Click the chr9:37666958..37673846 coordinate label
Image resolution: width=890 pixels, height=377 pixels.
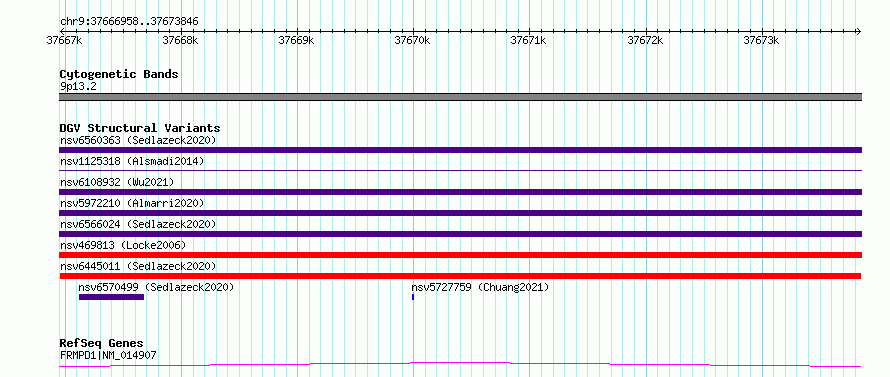click(x=129, y=22)
